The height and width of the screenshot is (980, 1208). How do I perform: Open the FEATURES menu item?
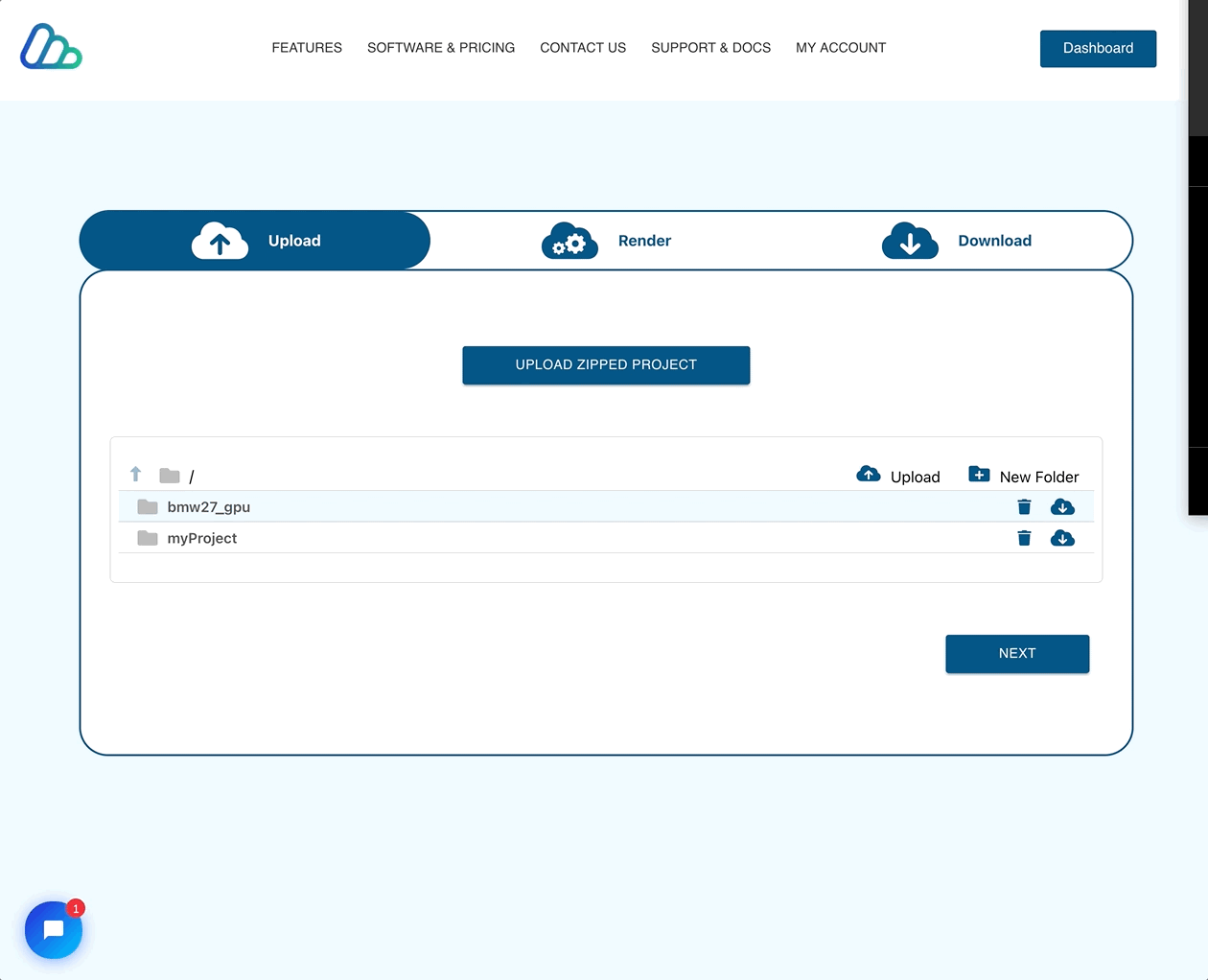pos(307,48)
